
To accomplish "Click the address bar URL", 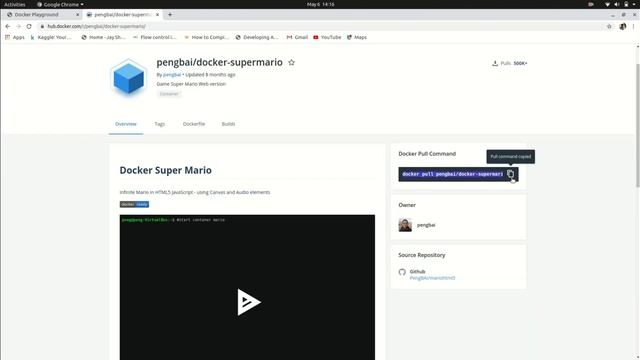I will (x=96, y=26).
